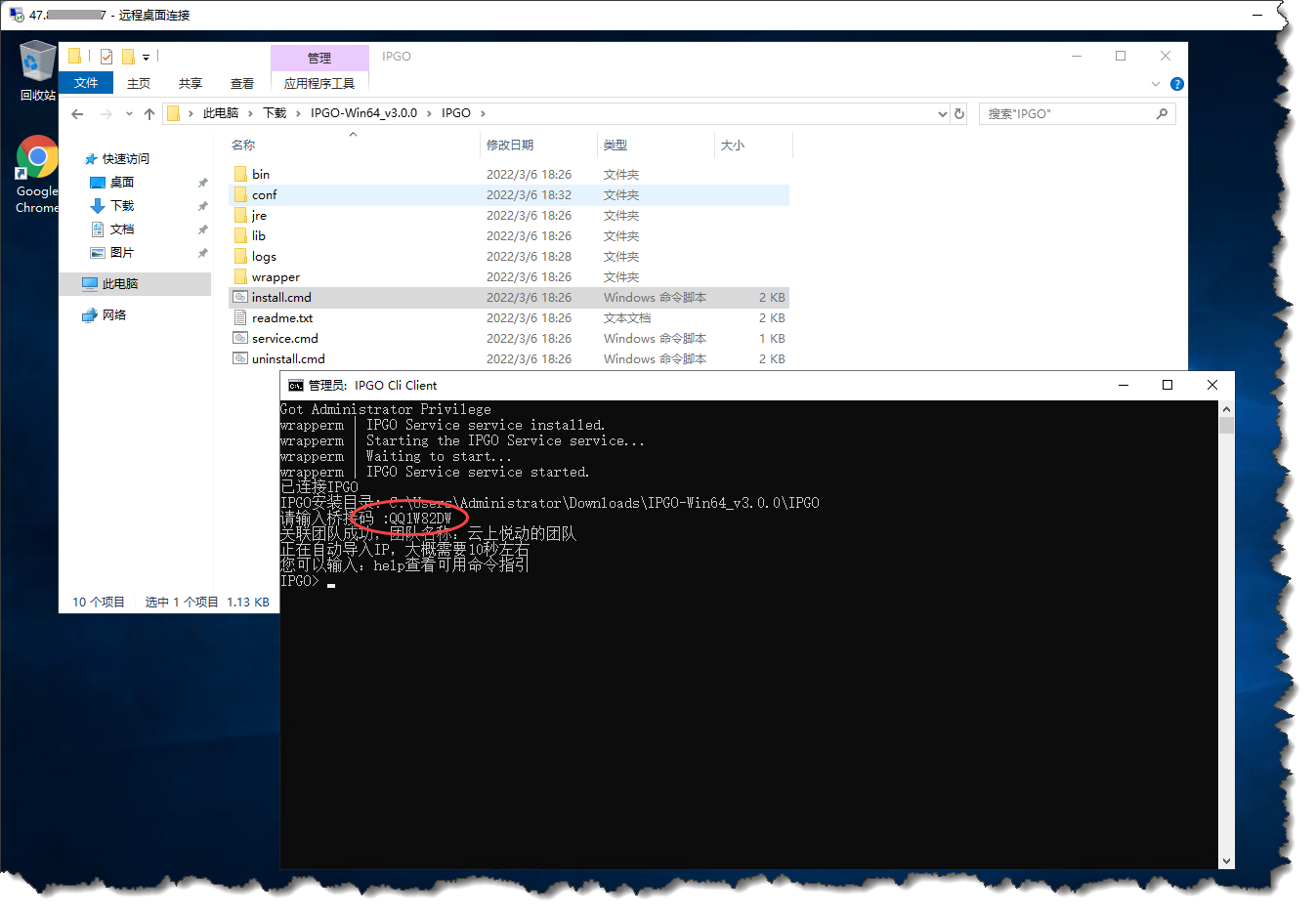The height and width of the screenshot is (916, 1316).
Task: Click 此电脑 in the address breadcrumb
Action: pos(221,113)
